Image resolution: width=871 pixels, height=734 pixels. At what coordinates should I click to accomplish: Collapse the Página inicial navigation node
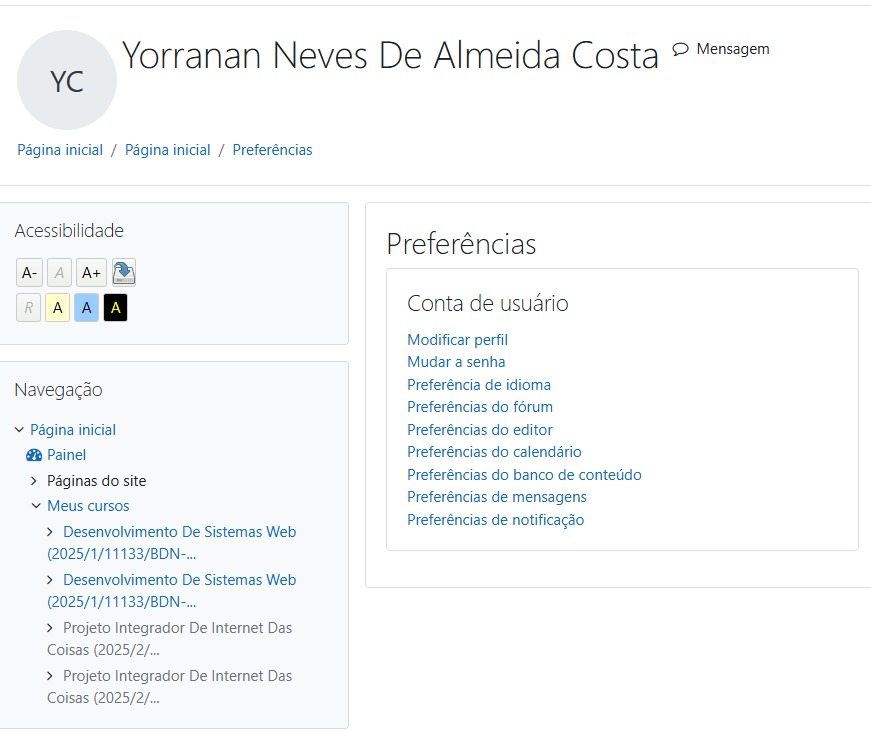point(19,430)
